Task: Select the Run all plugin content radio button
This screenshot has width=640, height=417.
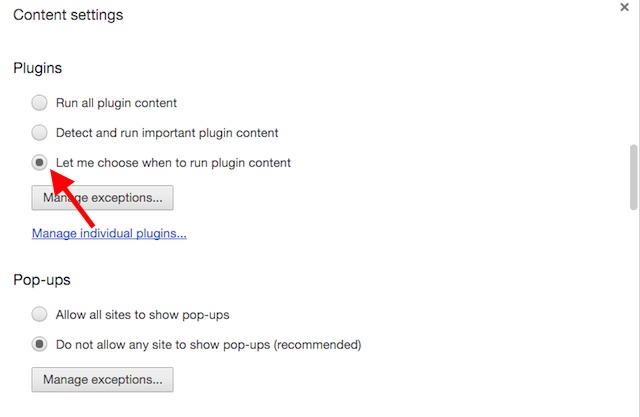Action: tap(40, 102)
